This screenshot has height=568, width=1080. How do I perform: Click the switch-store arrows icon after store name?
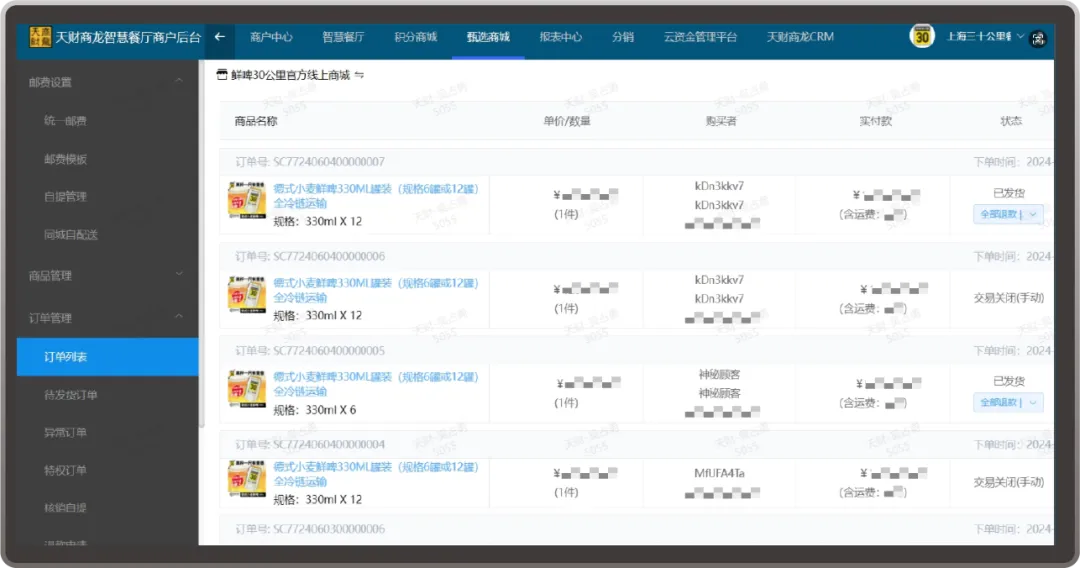pyautogui.click(x=360, y=75)
